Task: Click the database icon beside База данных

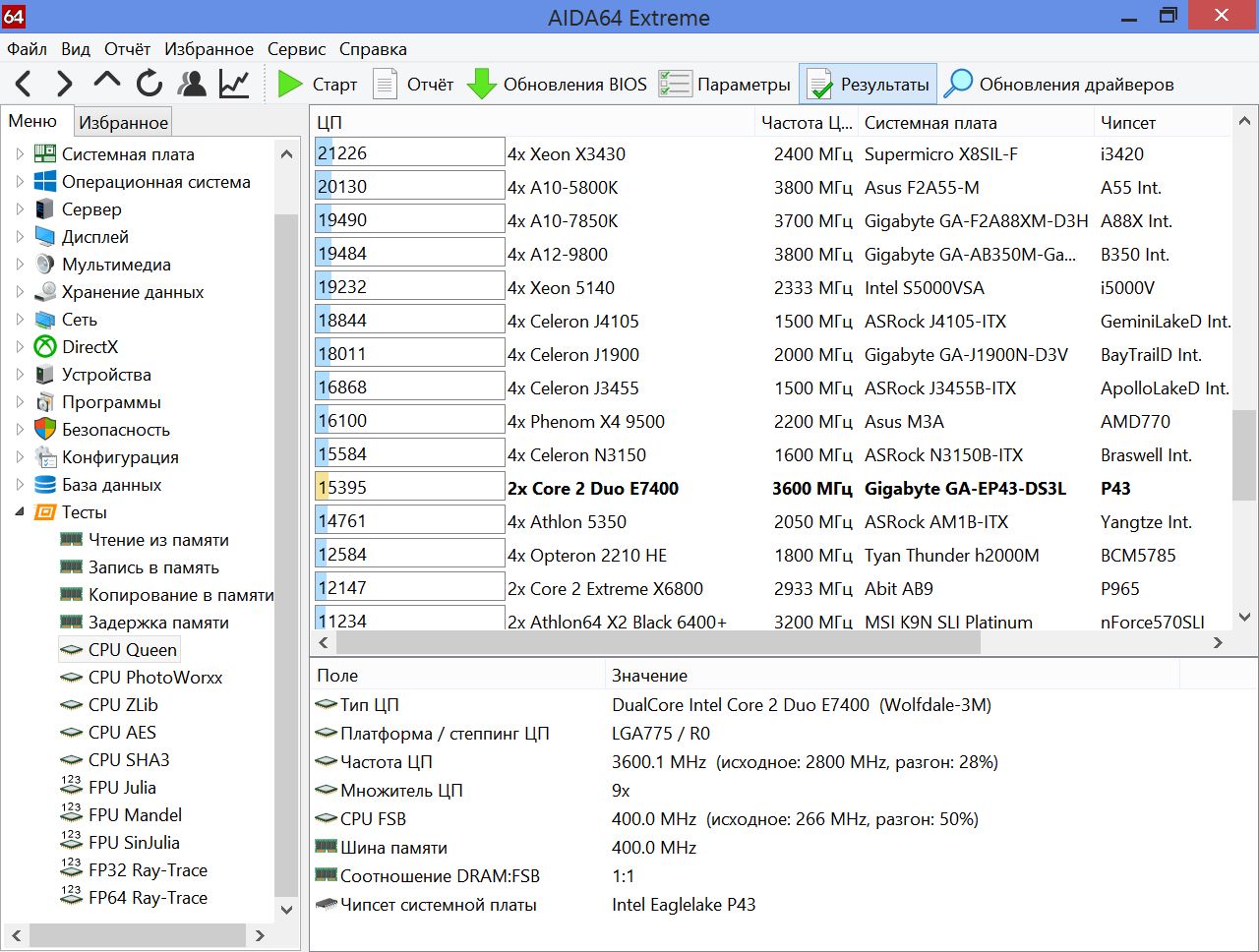Action: (45, 485)
